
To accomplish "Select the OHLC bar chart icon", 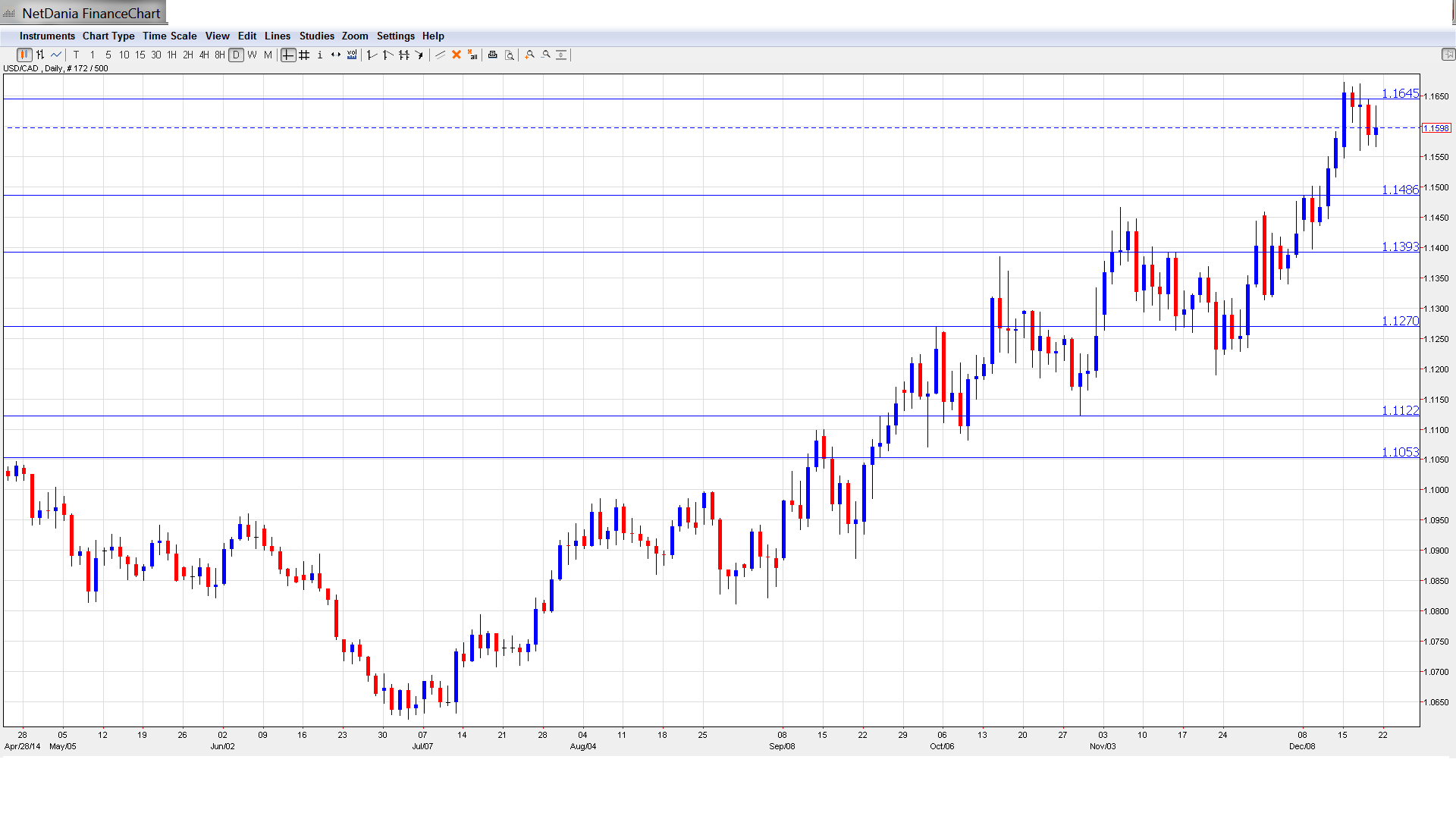I will tap(40, 55).
